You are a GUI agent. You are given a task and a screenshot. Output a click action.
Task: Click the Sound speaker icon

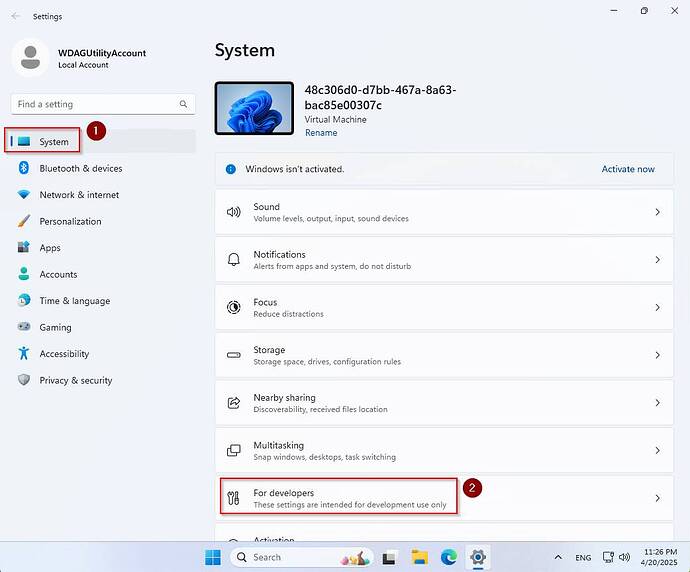pos(234,212)
